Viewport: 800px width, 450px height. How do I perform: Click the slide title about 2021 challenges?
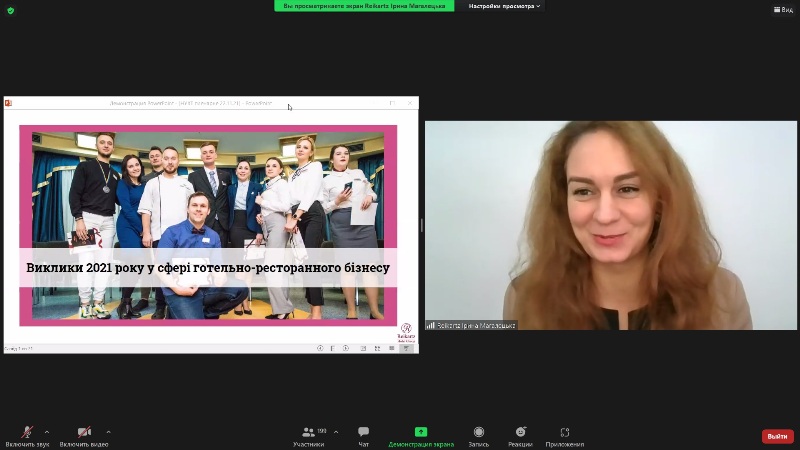pos(208,268)
